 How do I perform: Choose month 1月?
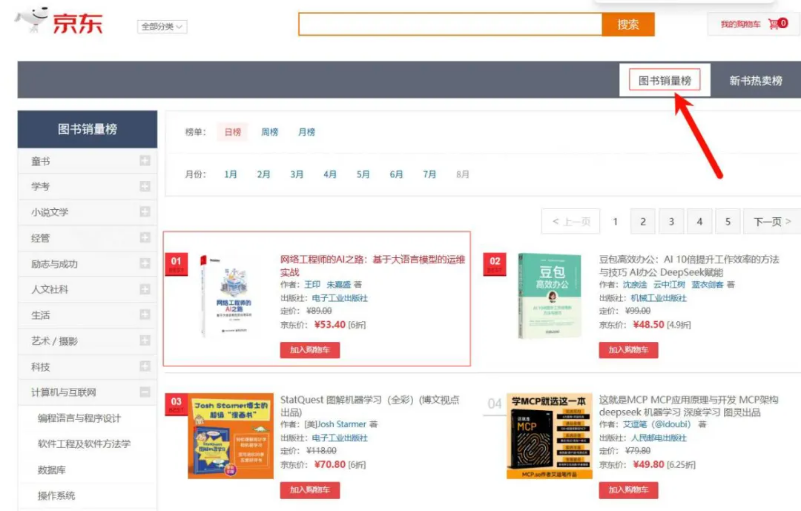pyautogui.click(x=230, y=174)
